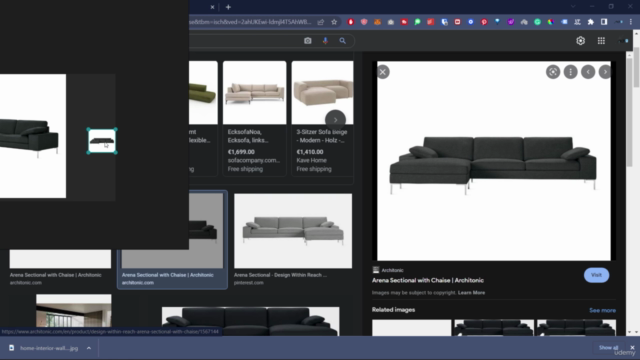Open the Chrome three-dot menu
This screenshot has width=640, height=360.
[631, 22]
